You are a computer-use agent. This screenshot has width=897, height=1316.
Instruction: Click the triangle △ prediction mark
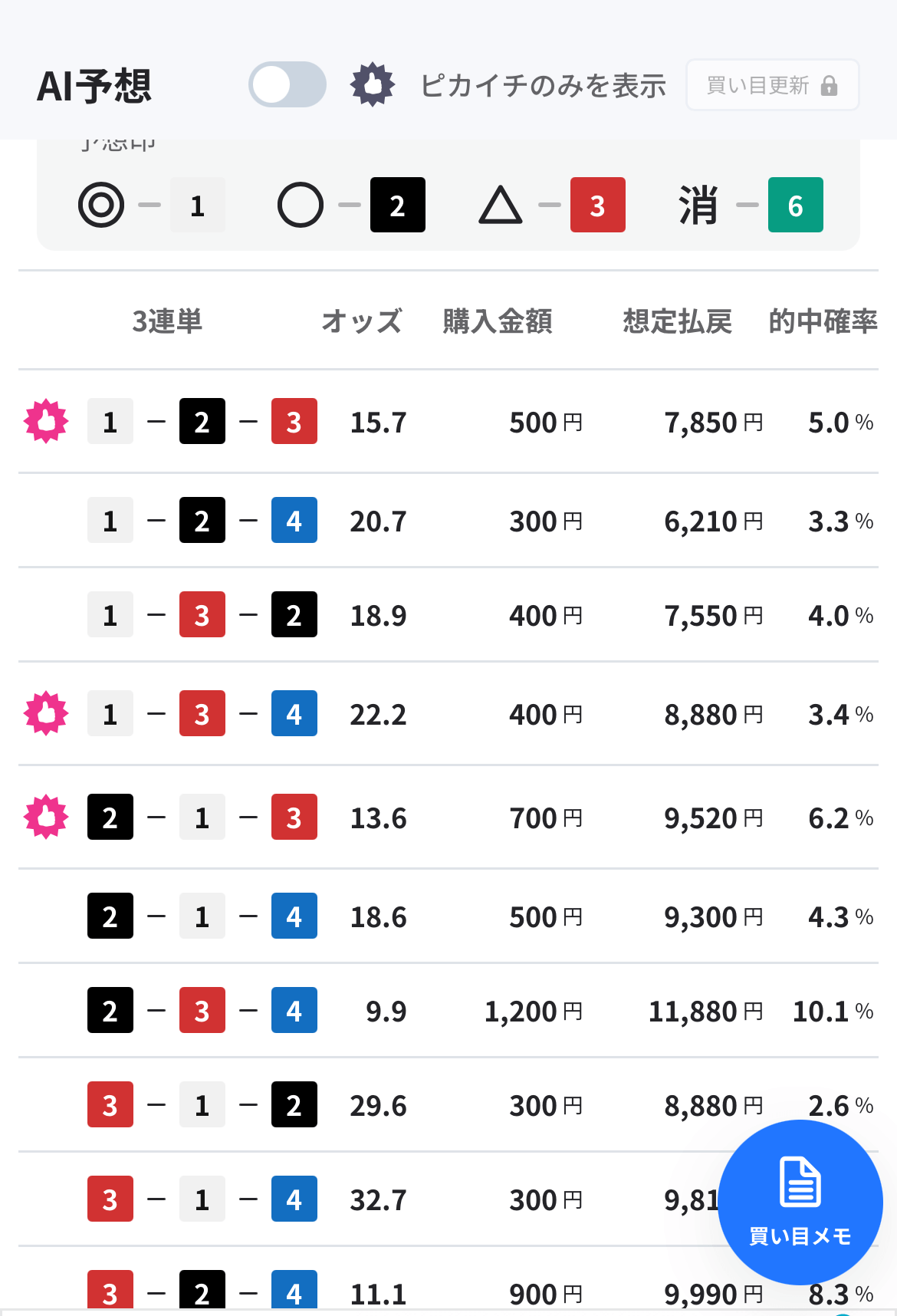pos(501,206)
